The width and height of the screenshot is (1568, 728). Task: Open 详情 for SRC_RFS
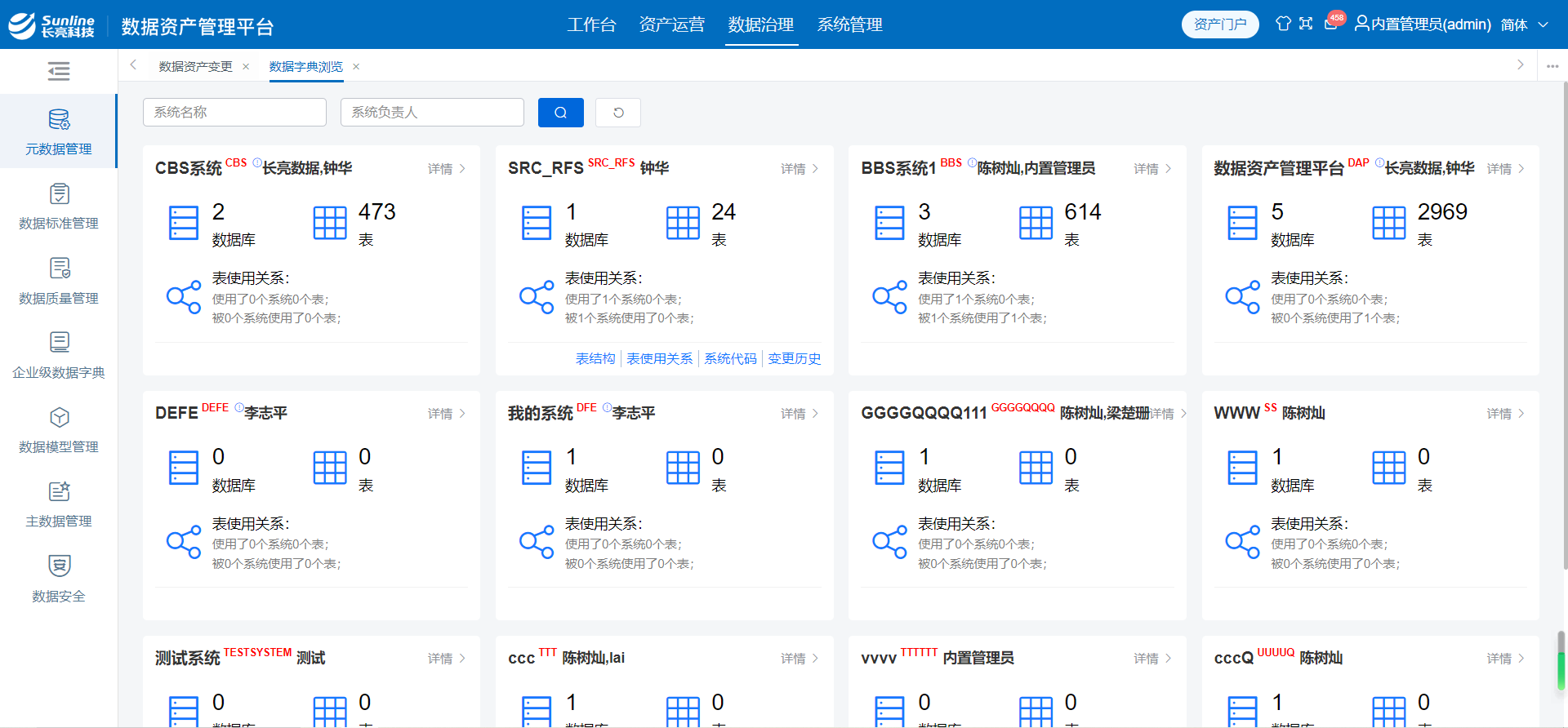[x=800, y=169]
